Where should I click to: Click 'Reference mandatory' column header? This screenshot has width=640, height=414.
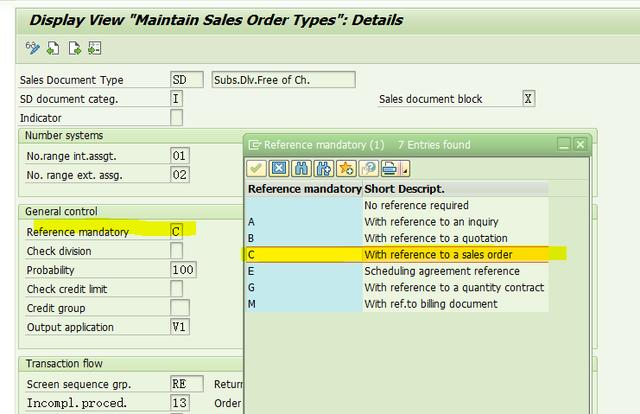pos(304,188)
